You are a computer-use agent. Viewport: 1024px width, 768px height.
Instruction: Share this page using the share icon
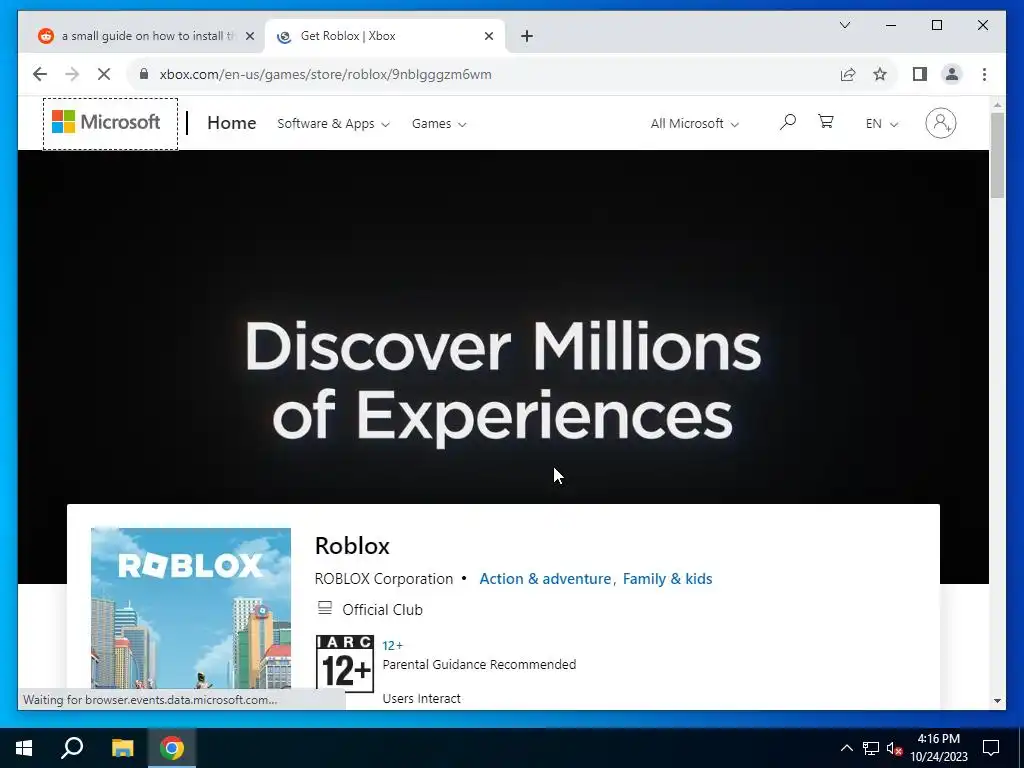(x=848, y=74)
